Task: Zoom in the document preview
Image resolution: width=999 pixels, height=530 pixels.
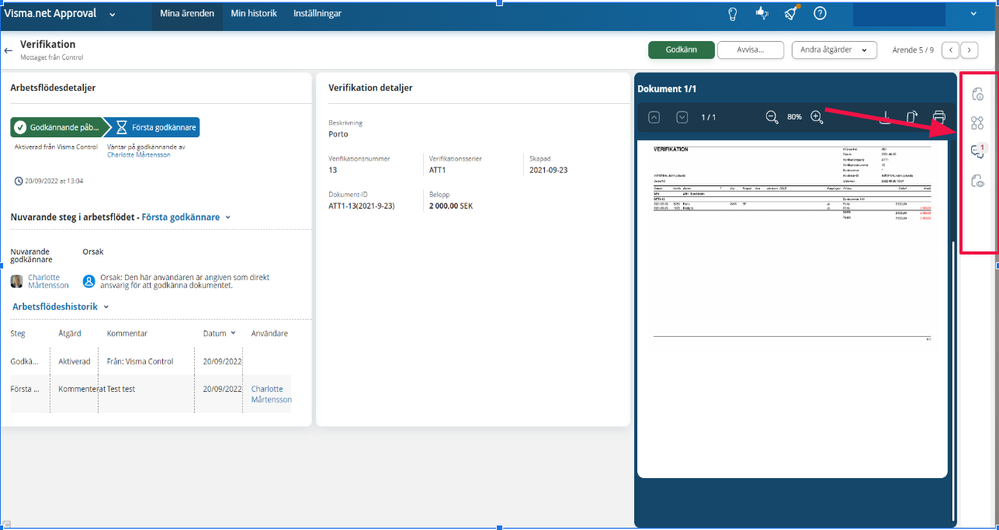Action: [x=817, y=117]
